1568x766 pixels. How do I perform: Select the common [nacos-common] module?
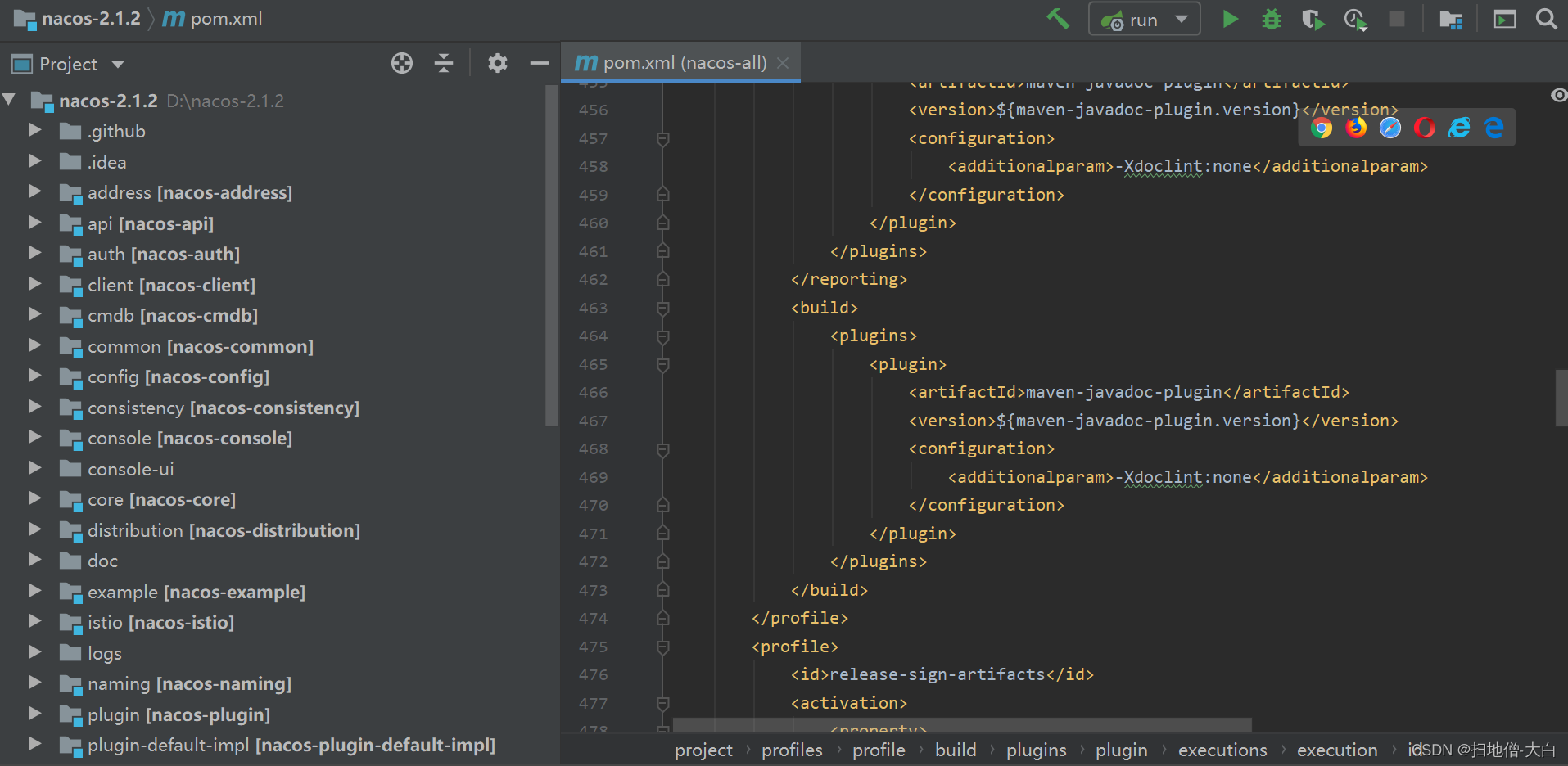[201, 346]
